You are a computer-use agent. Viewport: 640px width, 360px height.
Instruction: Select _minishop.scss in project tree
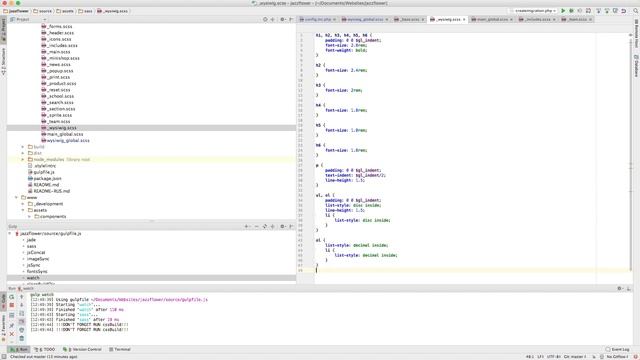(x=60, y=58)
